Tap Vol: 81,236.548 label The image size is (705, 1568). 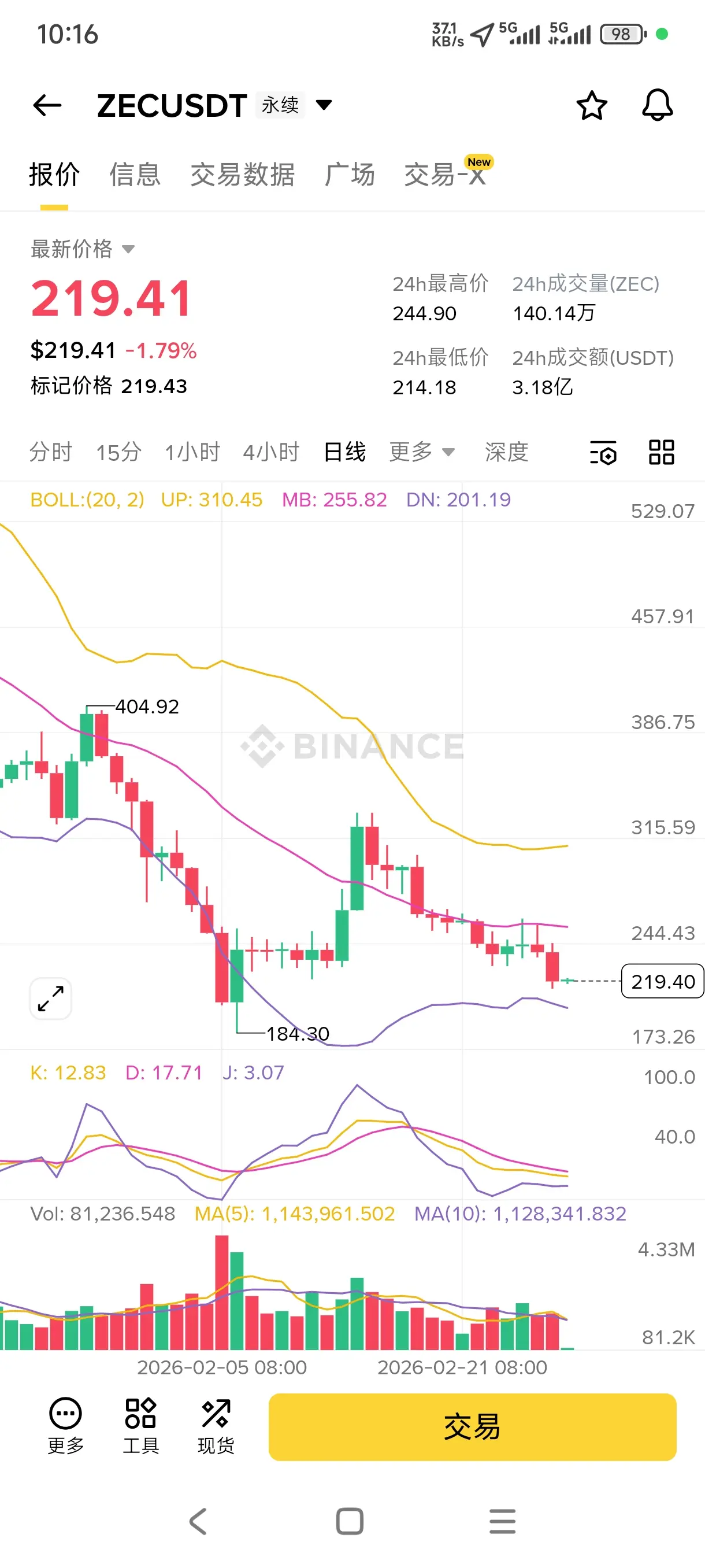[x=103, y=1214]
